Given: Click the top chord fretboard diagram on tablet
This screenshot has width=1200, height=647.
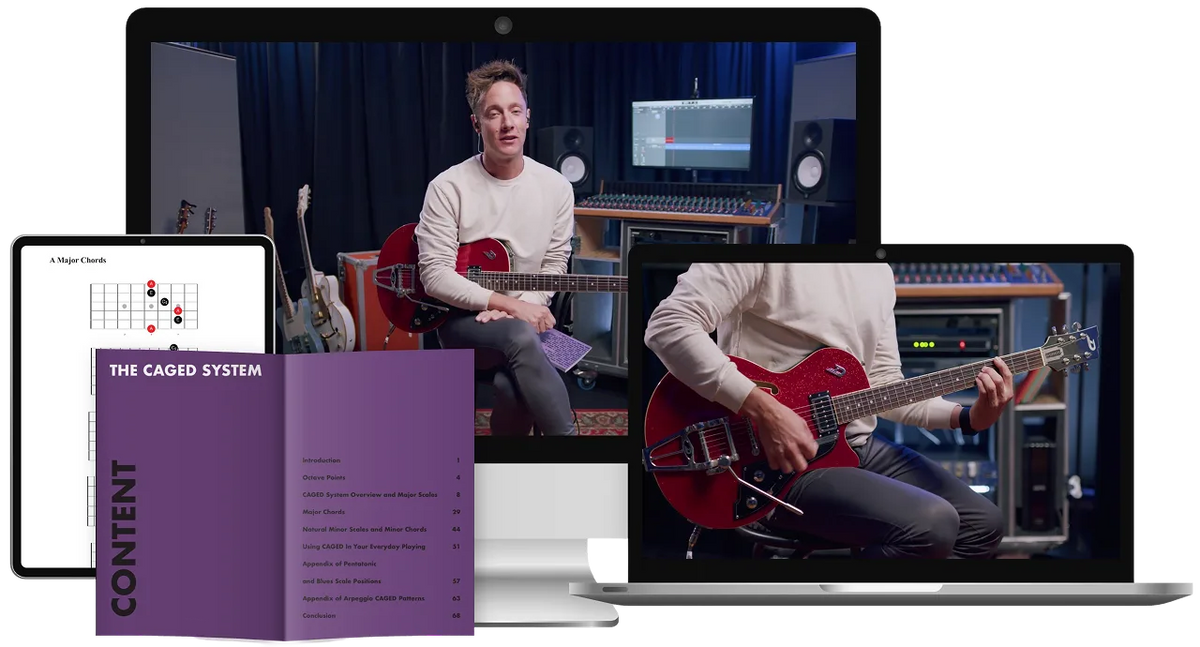Looking at the screenshot, I should (144, 306).
